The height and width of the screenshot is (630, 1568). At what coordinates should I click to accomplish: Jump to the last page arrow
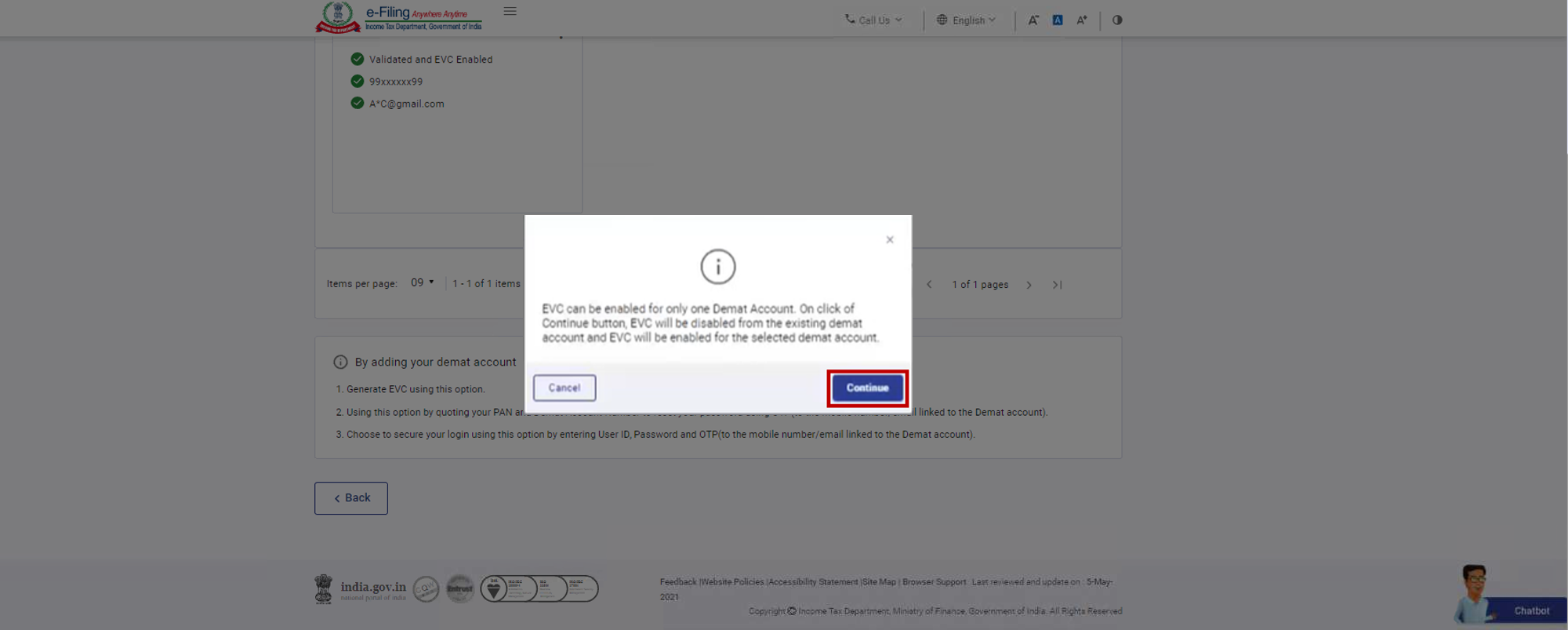coord(1057,285)
